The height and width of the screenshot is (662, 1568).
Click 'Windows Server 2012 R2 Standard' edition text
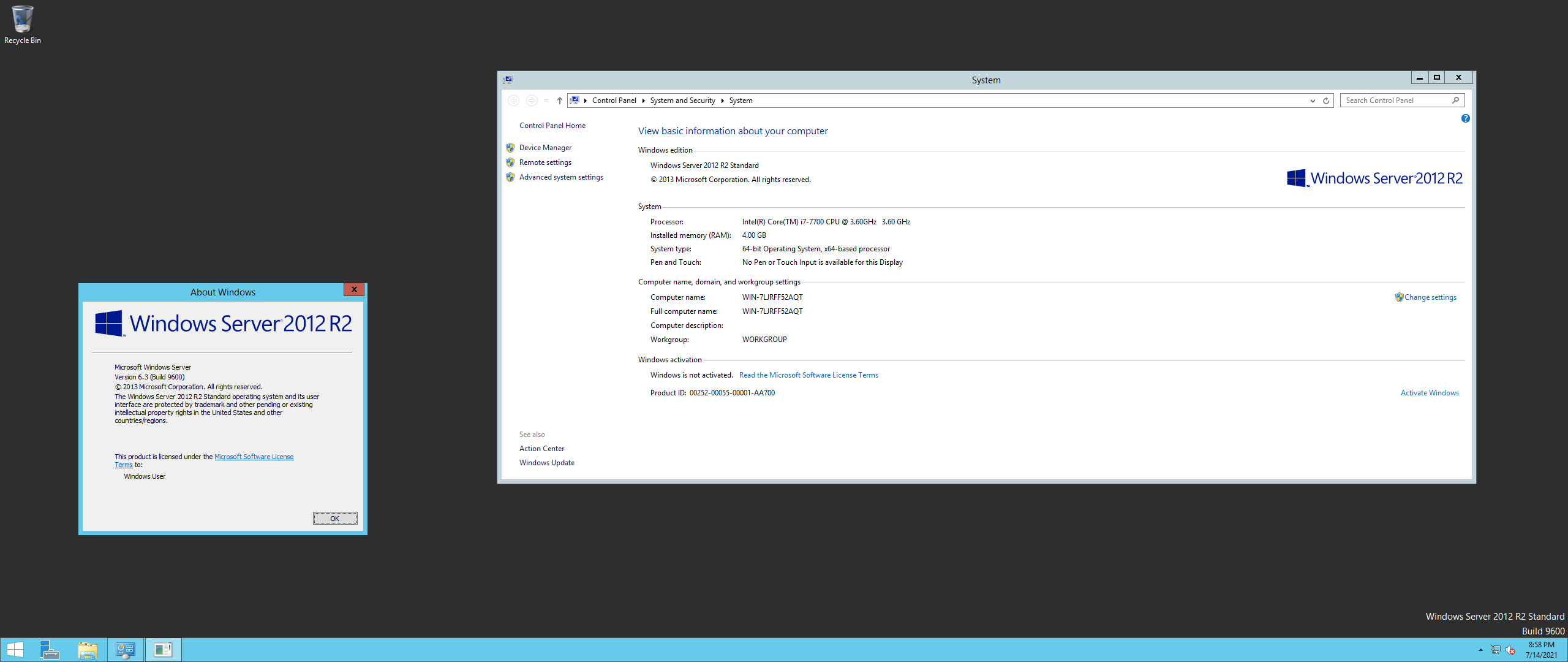tap(704, 165)
